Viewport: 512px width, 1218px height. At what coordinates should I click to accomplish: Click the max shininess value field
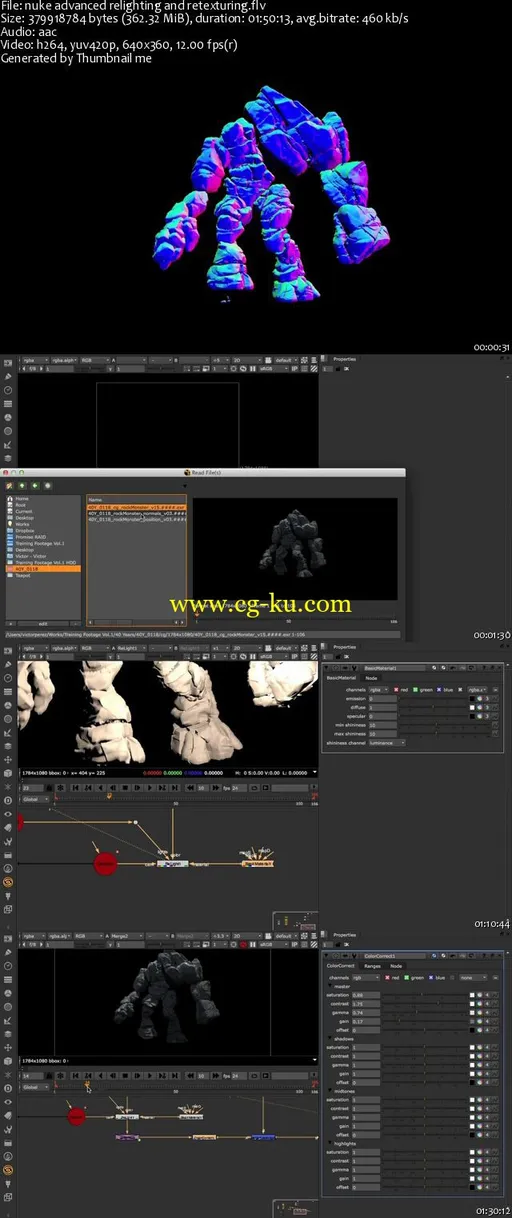(x=383, y=734)
